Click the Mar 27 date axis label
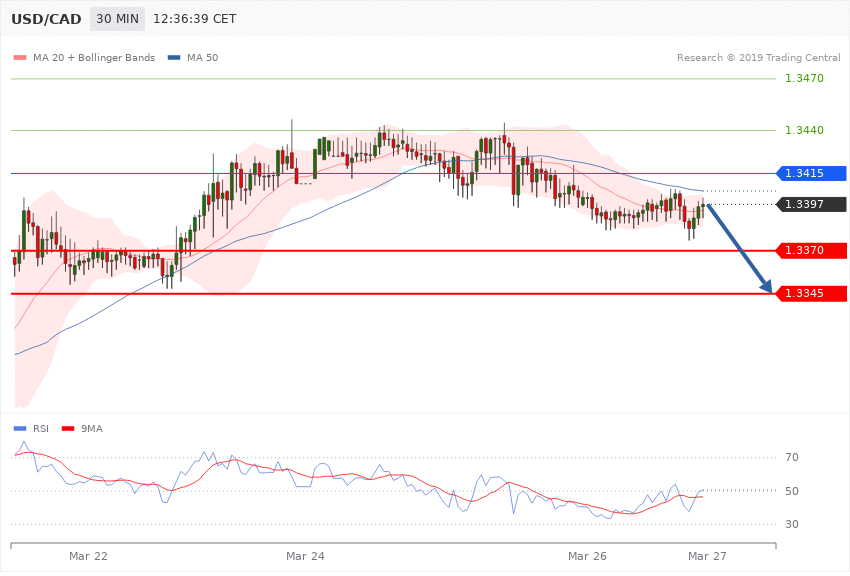Viewport: 850px width, 576px height. [x=707, y=556]
